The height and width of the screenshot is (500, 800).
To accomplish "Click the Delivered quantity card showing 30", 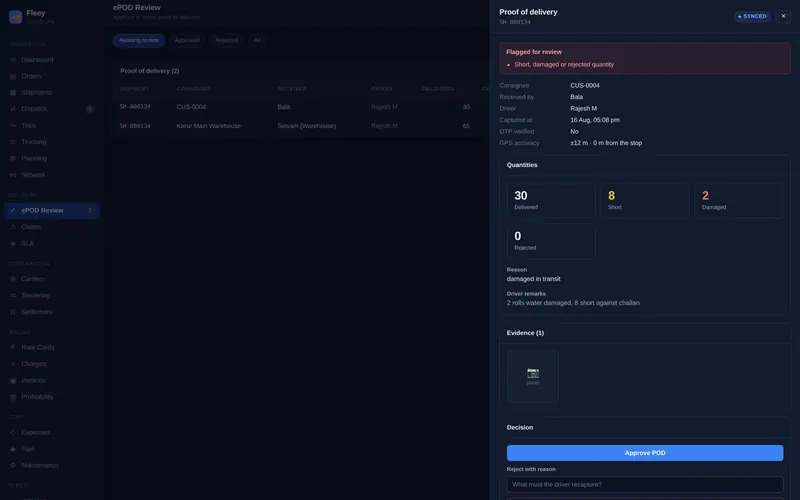I will (551, 201).
